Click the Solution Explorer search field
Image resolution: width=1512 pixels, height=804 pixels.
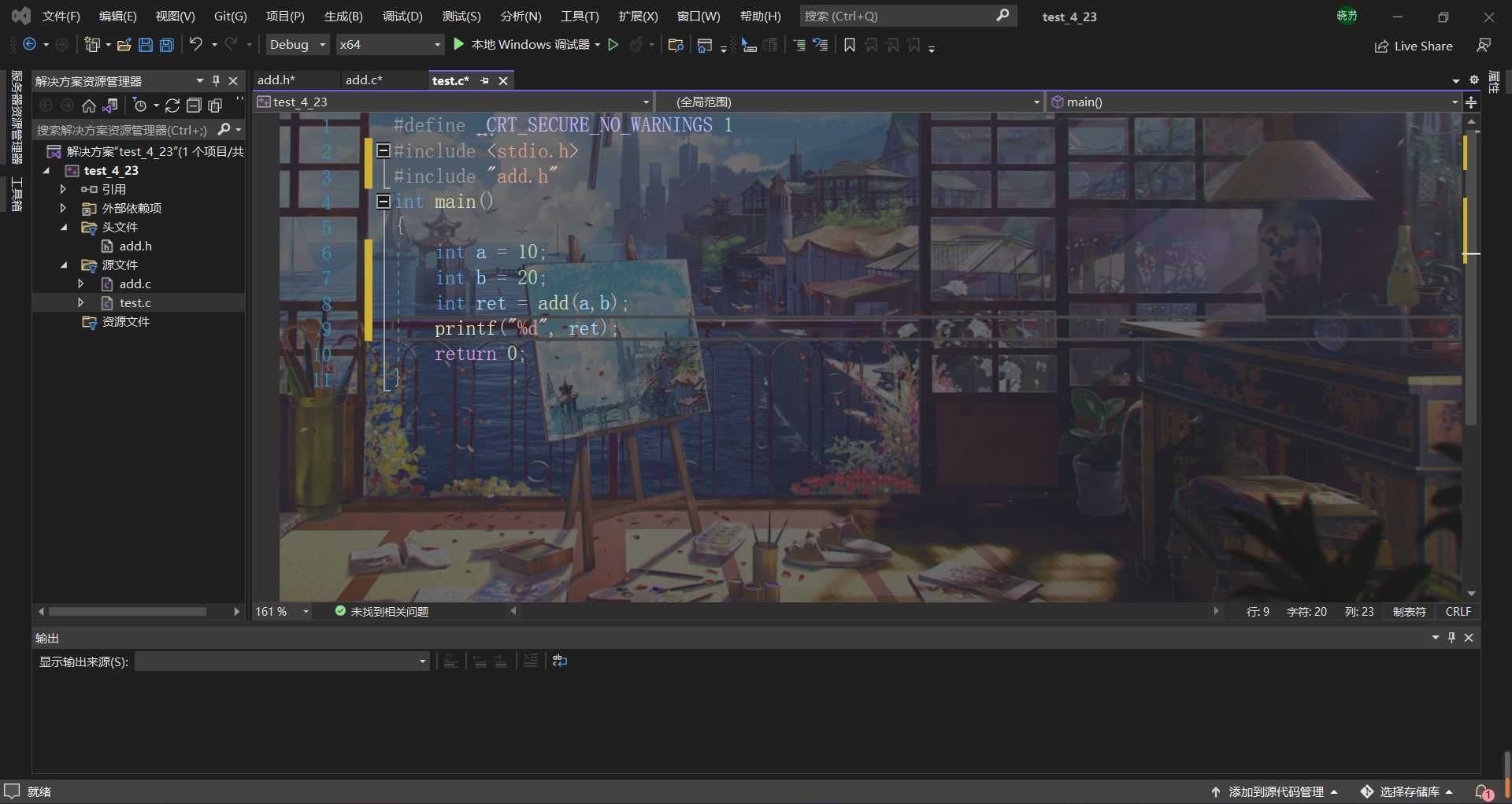pos(124,130)
